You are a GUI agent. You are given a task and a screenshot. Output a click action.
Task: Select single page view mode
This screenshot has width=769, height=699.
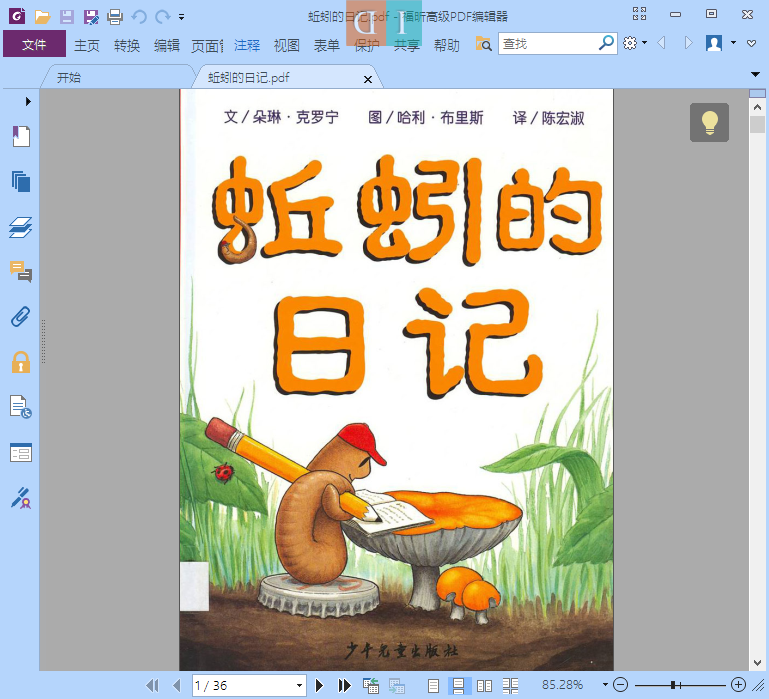point(433,685)
